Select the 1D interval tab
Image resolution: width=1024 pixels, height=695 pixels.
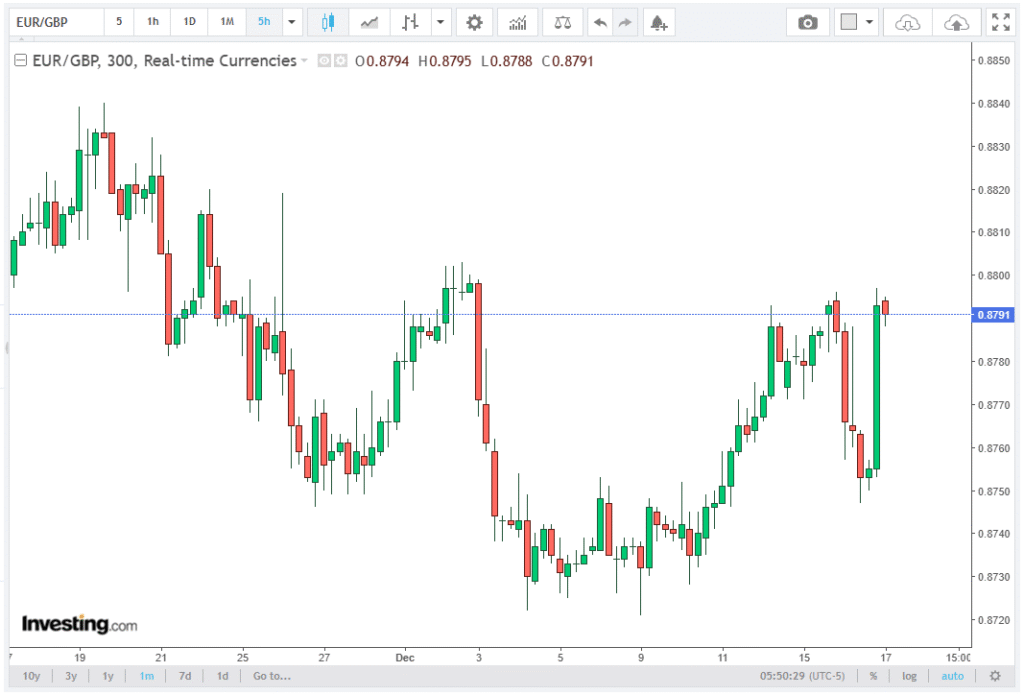tap(189, 22)
